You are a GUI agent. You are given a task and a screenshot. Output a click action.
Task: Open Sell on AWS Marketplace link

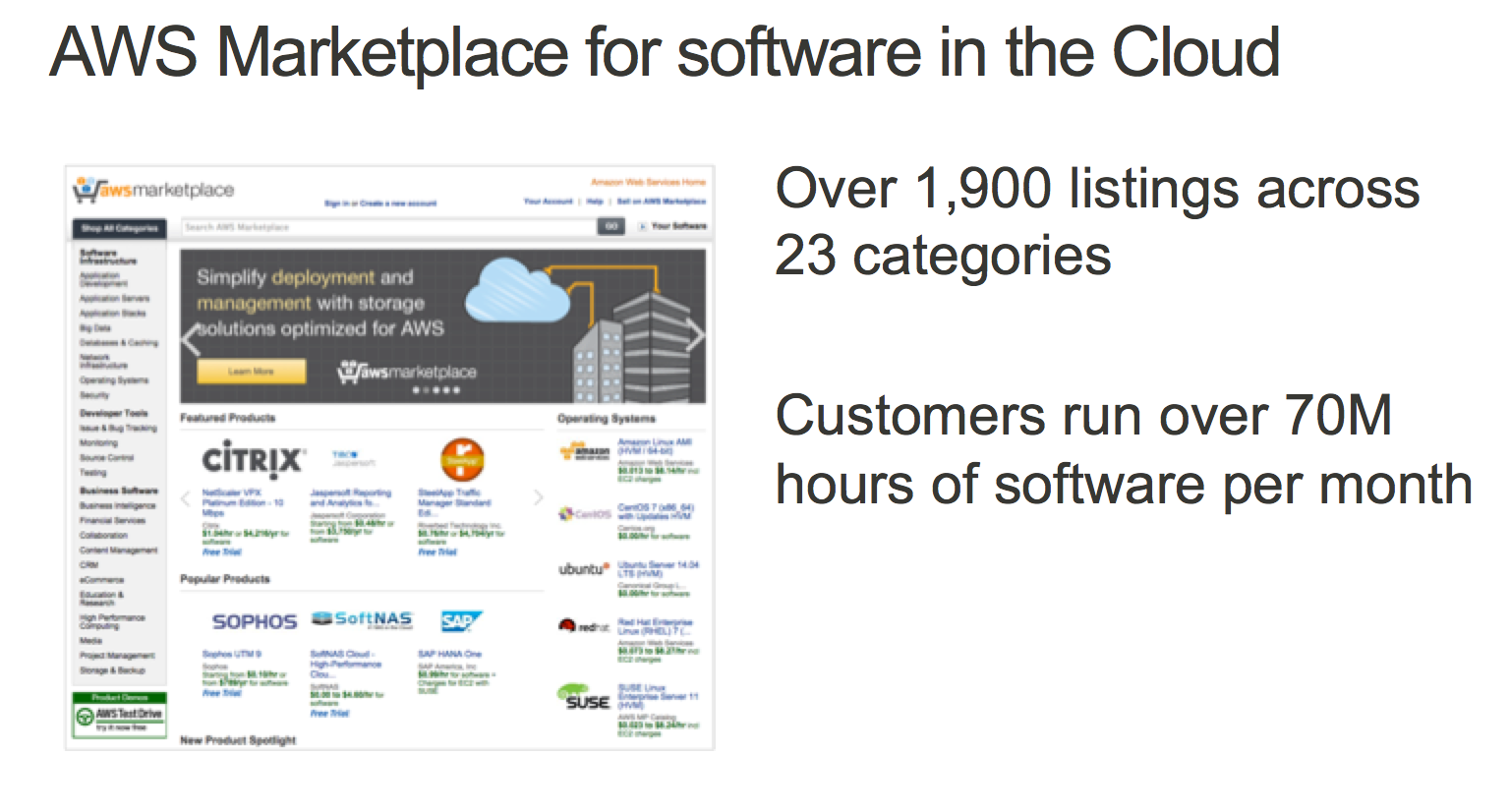(662, 202)
